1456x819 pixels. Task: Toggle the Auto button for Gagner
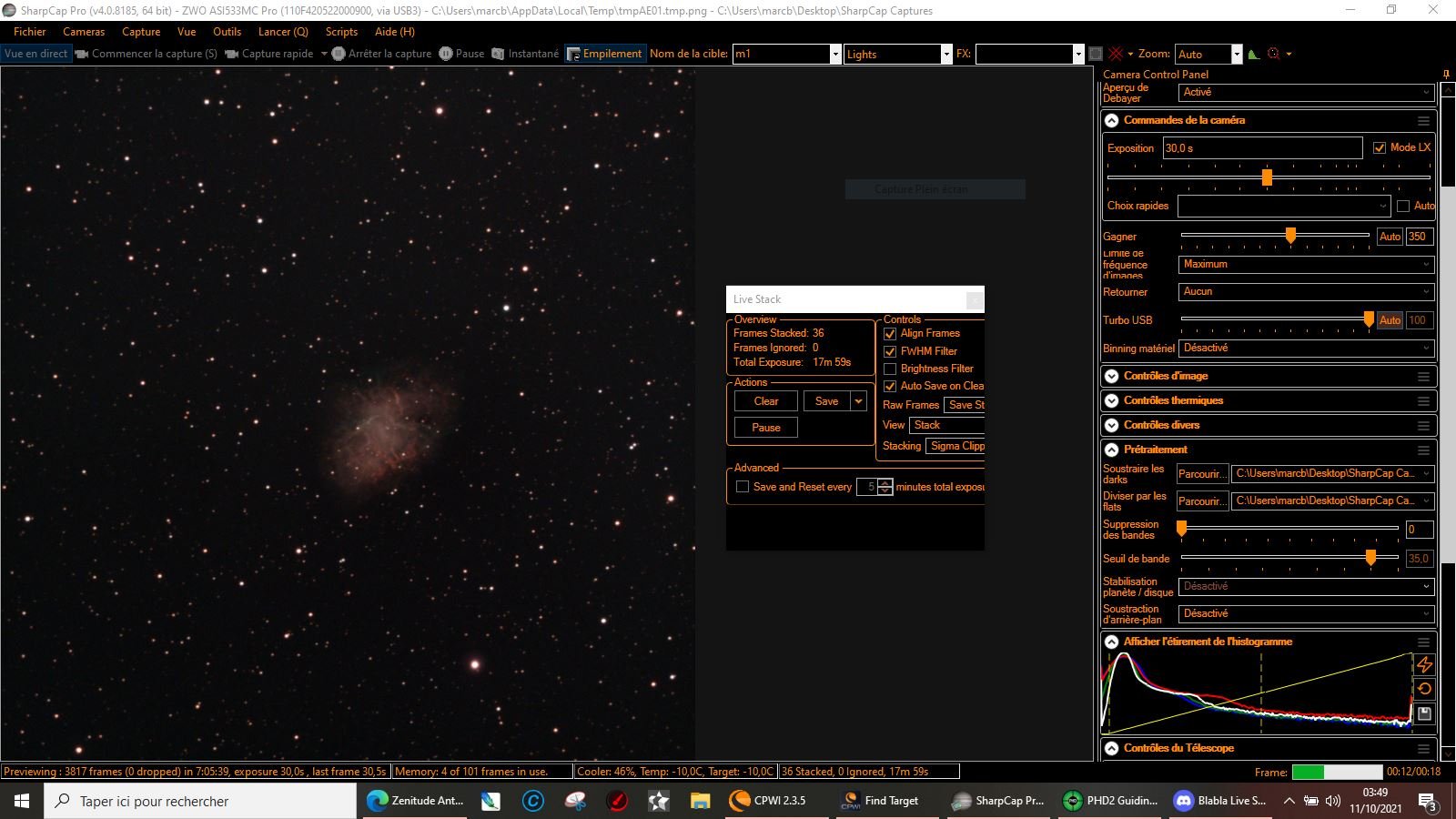pos(1390,237)
